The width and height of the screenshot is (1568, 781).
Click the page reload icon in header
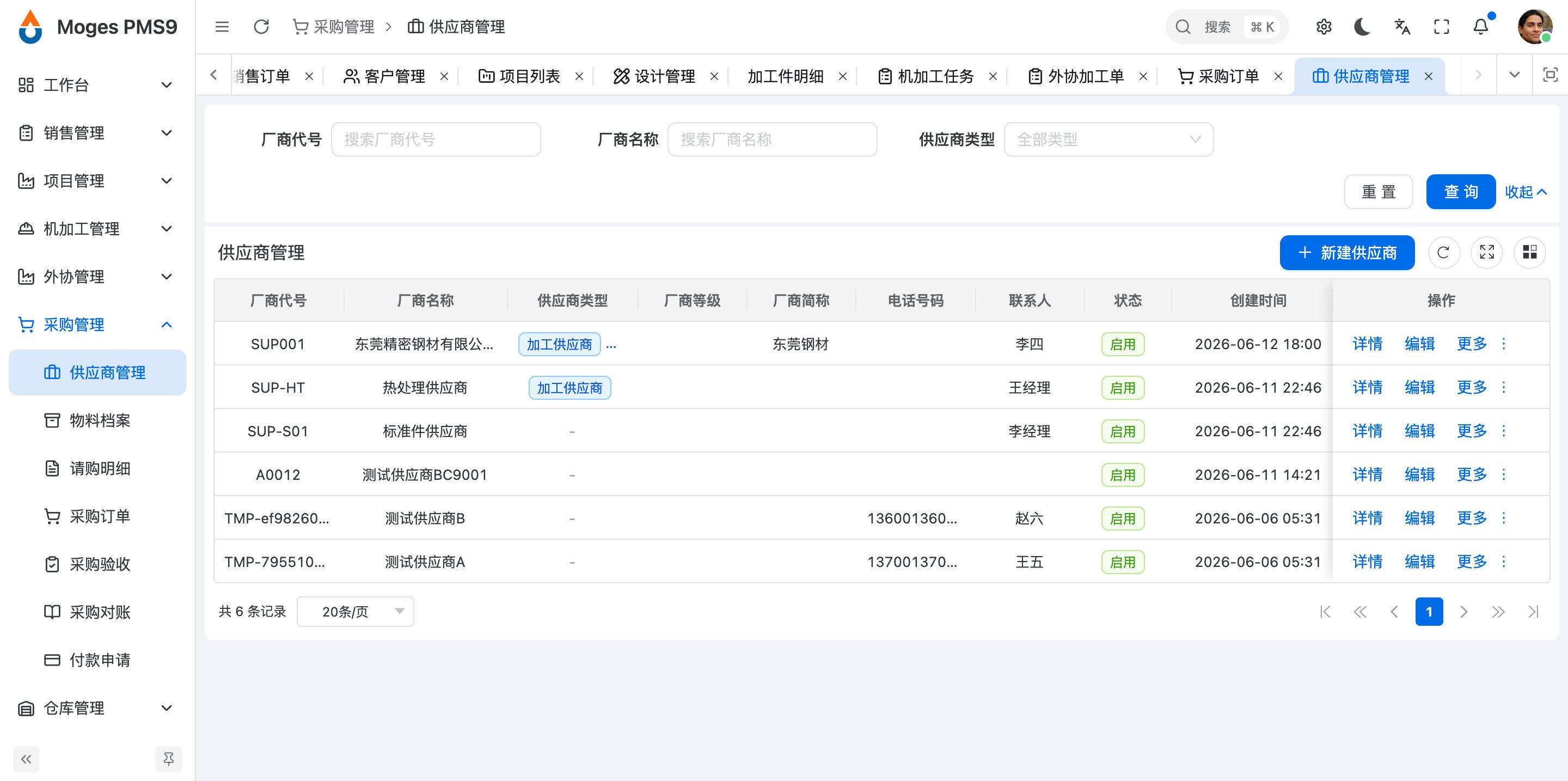pyautogui.click(x=261, y=27)
